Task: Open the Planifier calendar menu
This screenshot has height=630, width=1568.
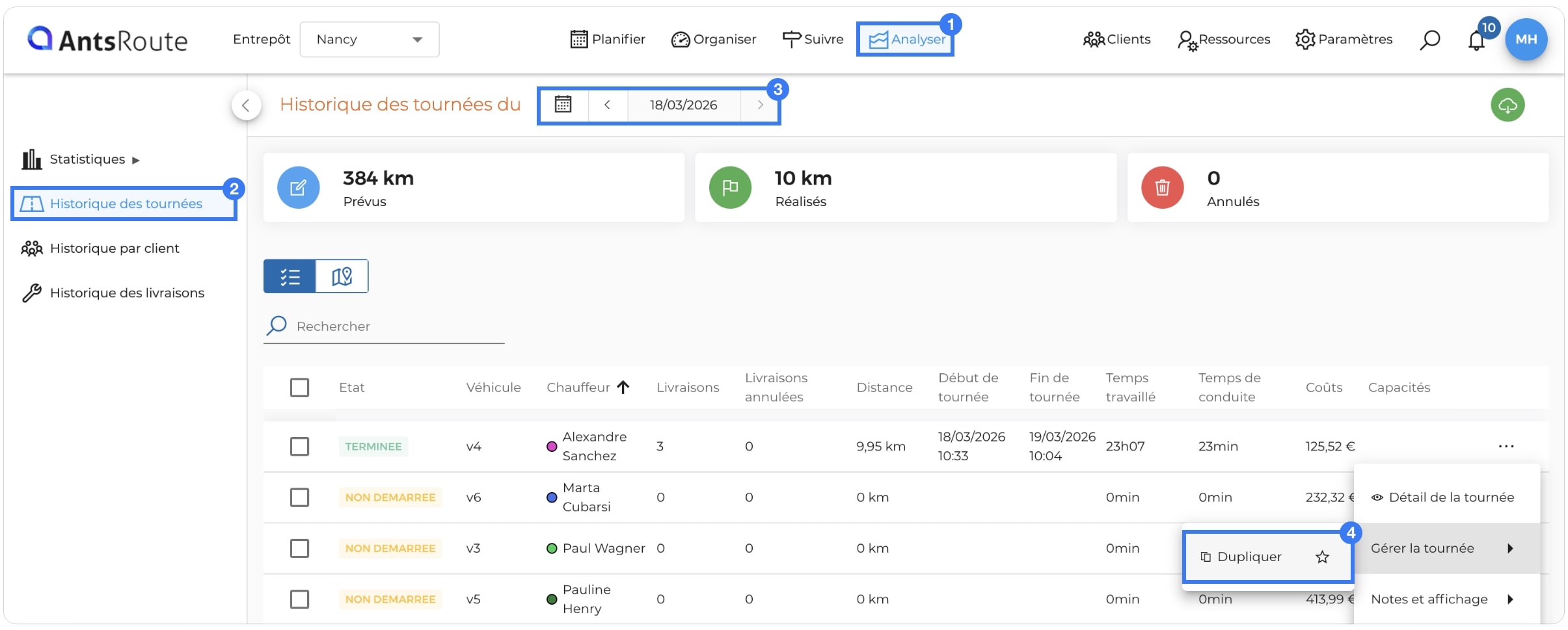Action: [608, 39]
